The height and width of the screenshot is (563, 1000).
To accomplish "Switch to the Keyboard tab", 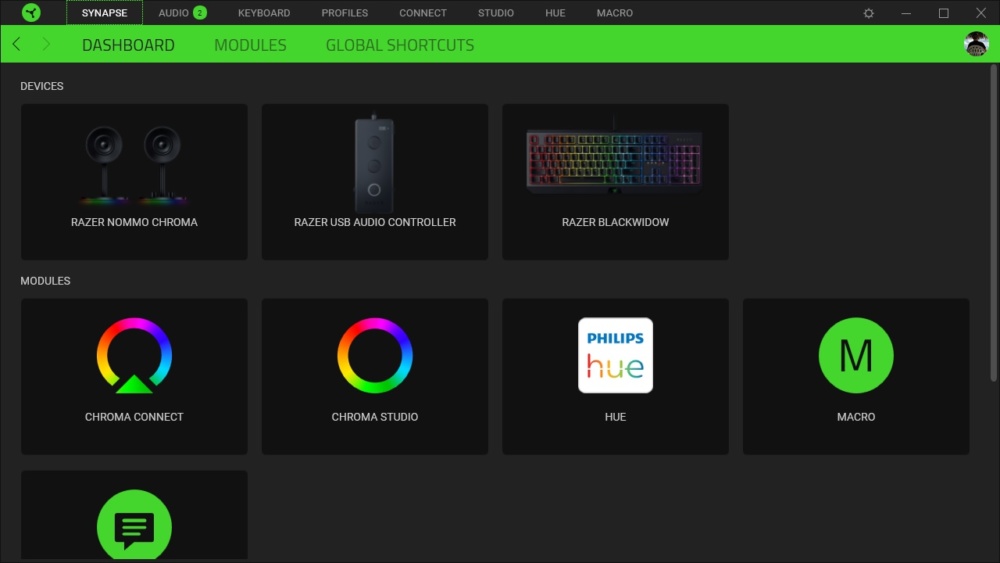I will [x=264, y=13].
